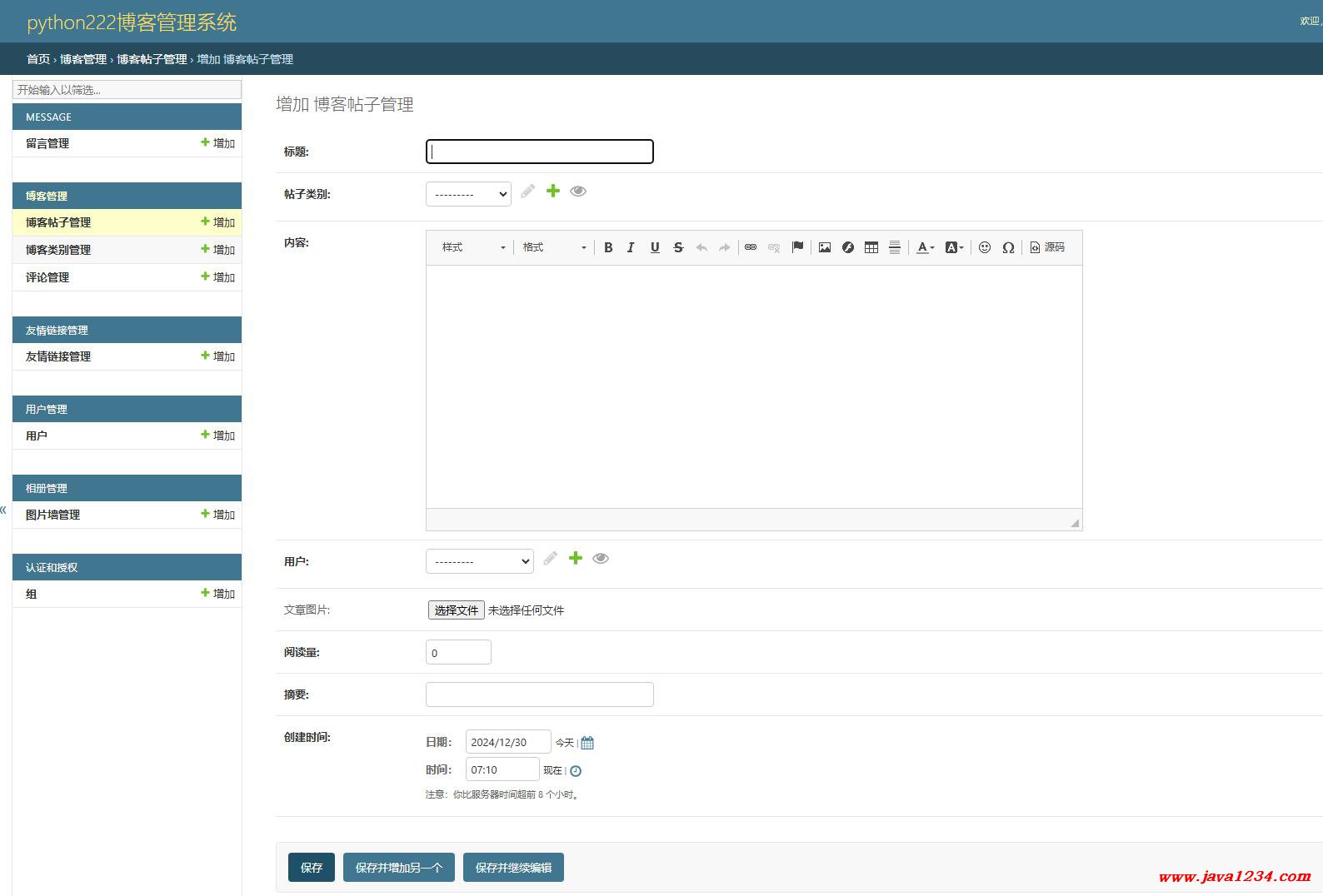Open 评论管理 in the sidebar
Image resolution: width=1323 pixels, height=896 pixels.
pyautogui.click(x=47, y=277)
